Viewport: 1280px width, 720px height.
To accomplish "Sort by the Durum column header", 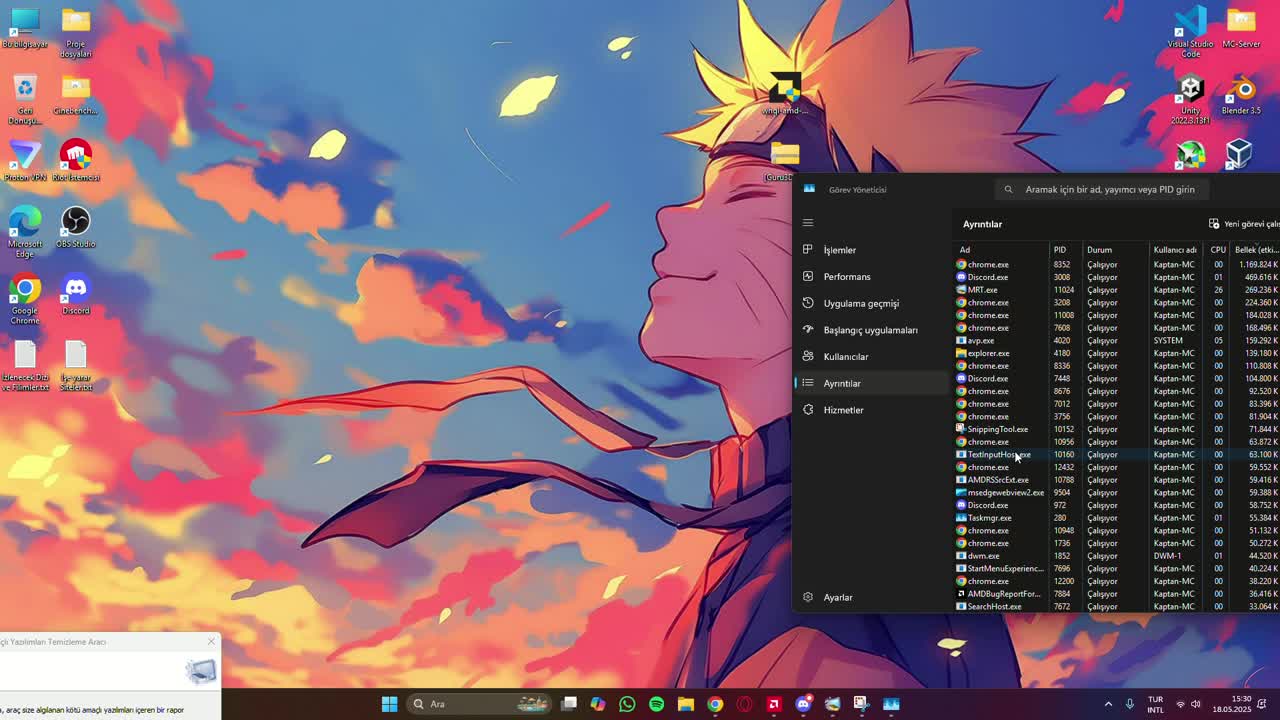I will pyautogui.click(x=1100, y=250).
